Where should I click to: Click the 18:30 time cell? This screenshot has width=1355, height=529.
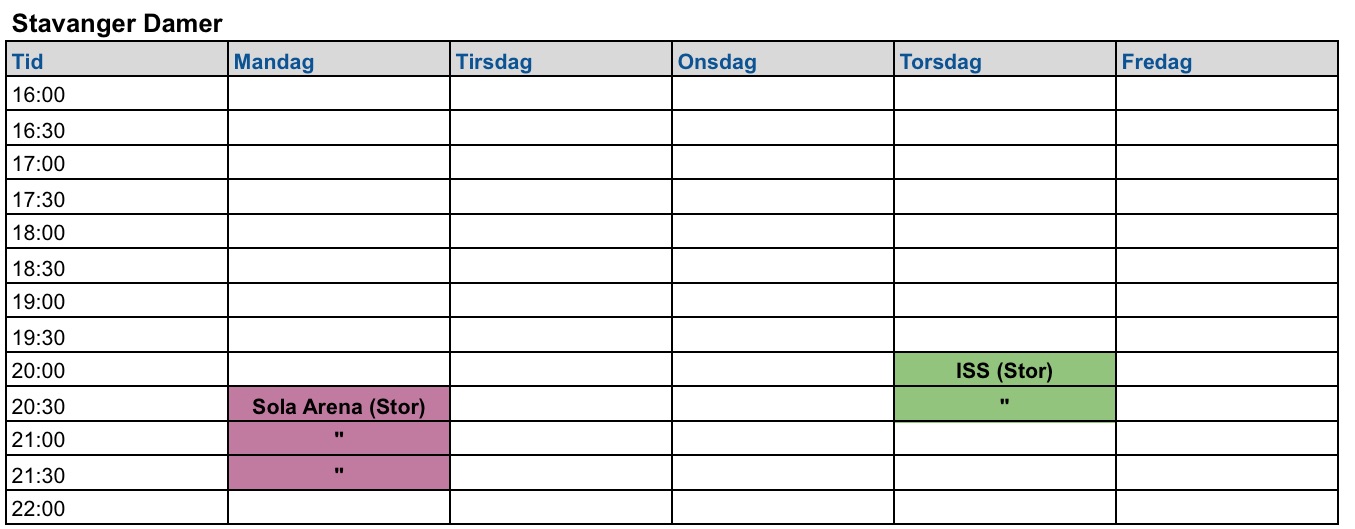coord(118,268)
